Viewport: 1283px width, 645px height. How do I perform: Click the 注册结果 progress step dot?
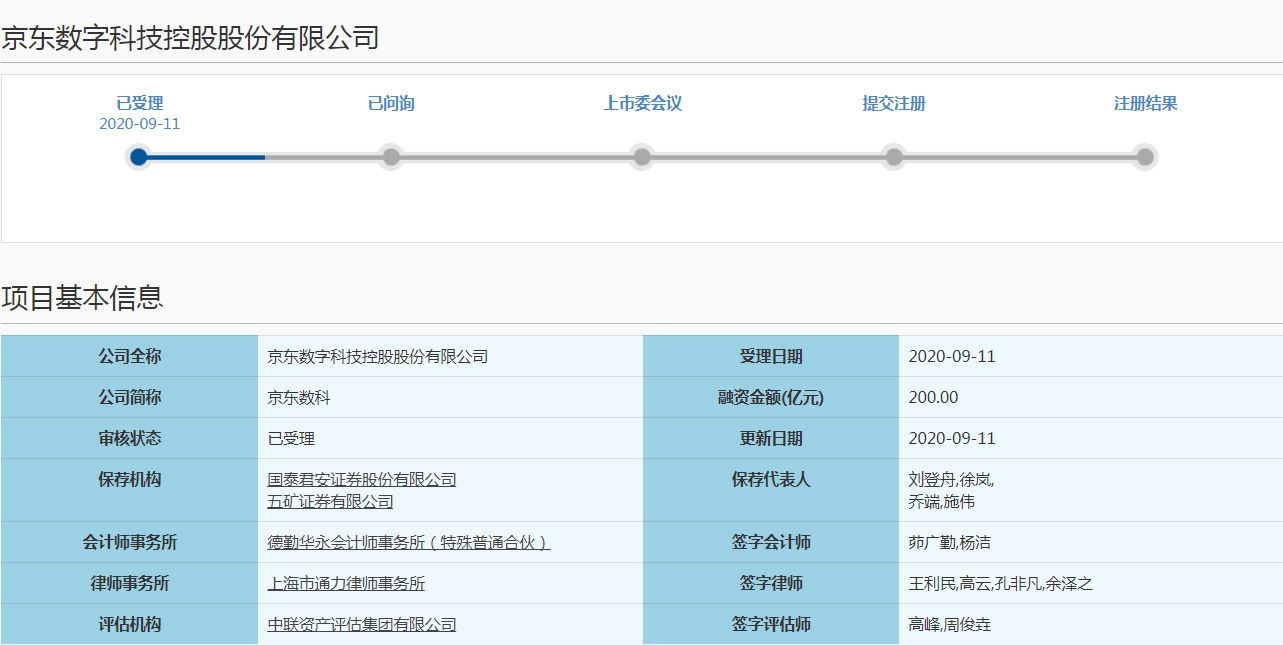click(1145, 157)
